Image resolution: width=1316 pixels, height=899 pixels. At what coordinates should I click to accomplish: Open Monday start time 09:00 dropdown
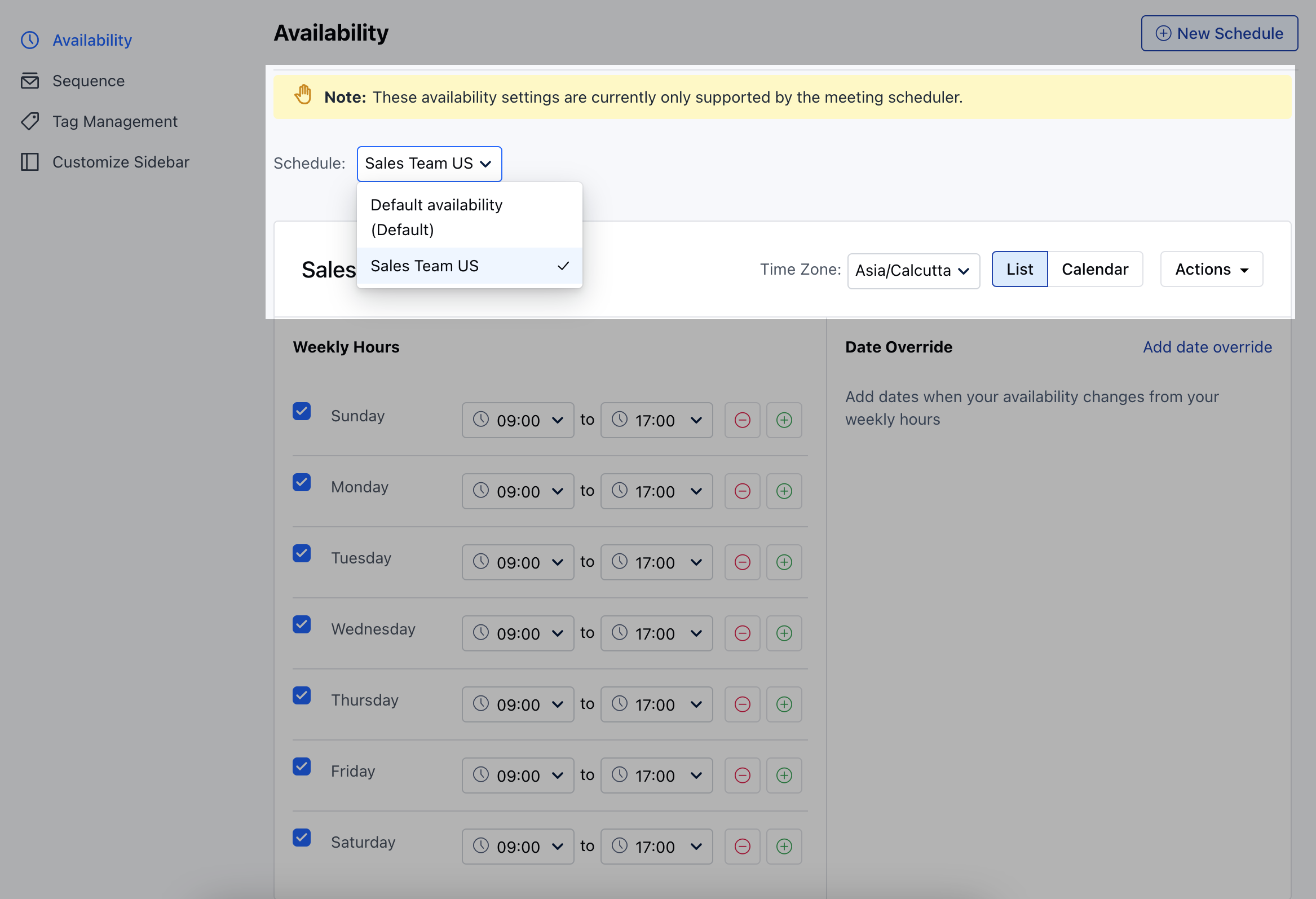(518, 491)
